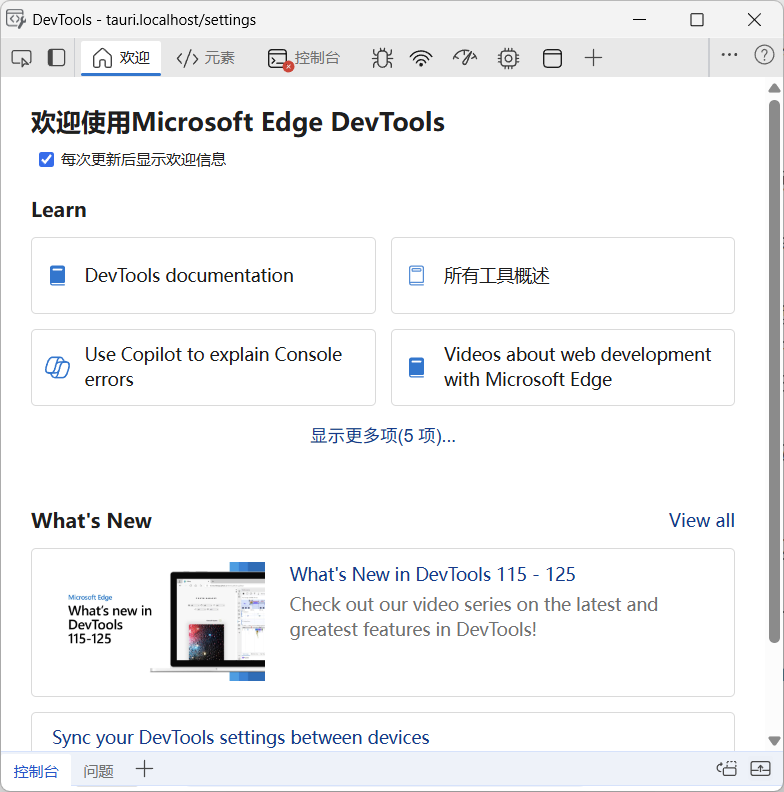Add a drawer tool with bottom plus icon
Image resolution: width=784 pixels, height=792 pixels.
point(144,769)
